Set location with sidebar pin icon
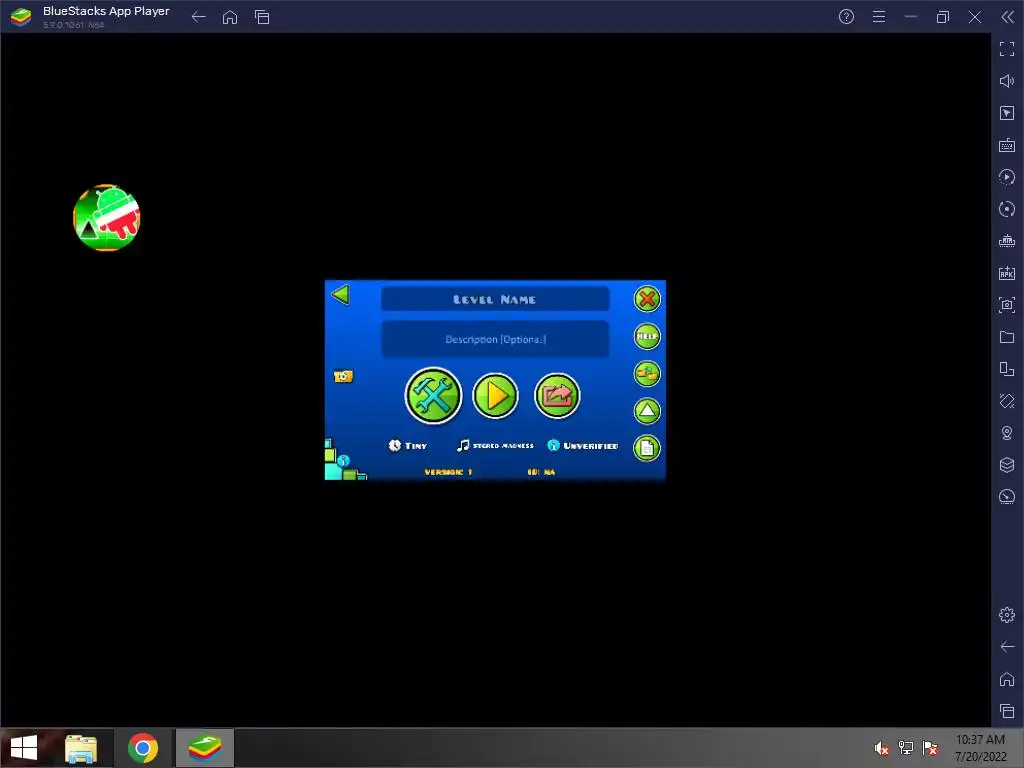Screen dimensions: 1024x768 click(1007, 433)
